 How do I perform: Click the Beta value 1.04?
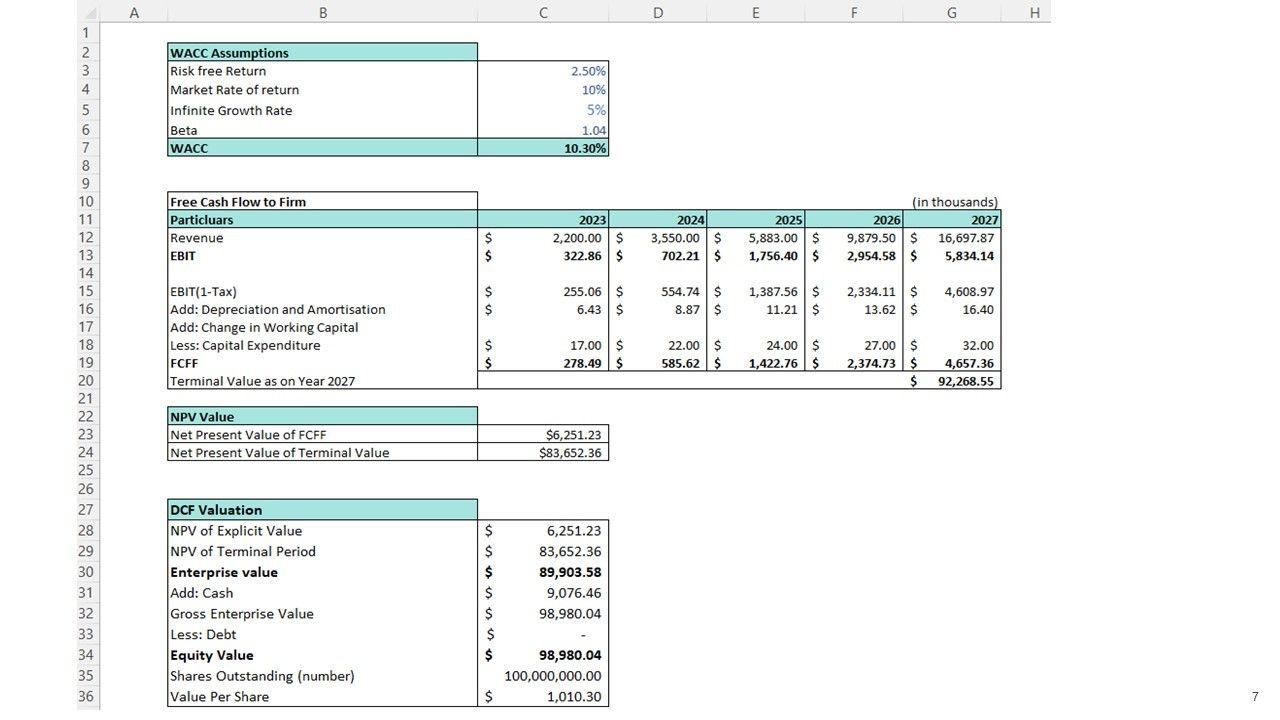click(543, 130)
